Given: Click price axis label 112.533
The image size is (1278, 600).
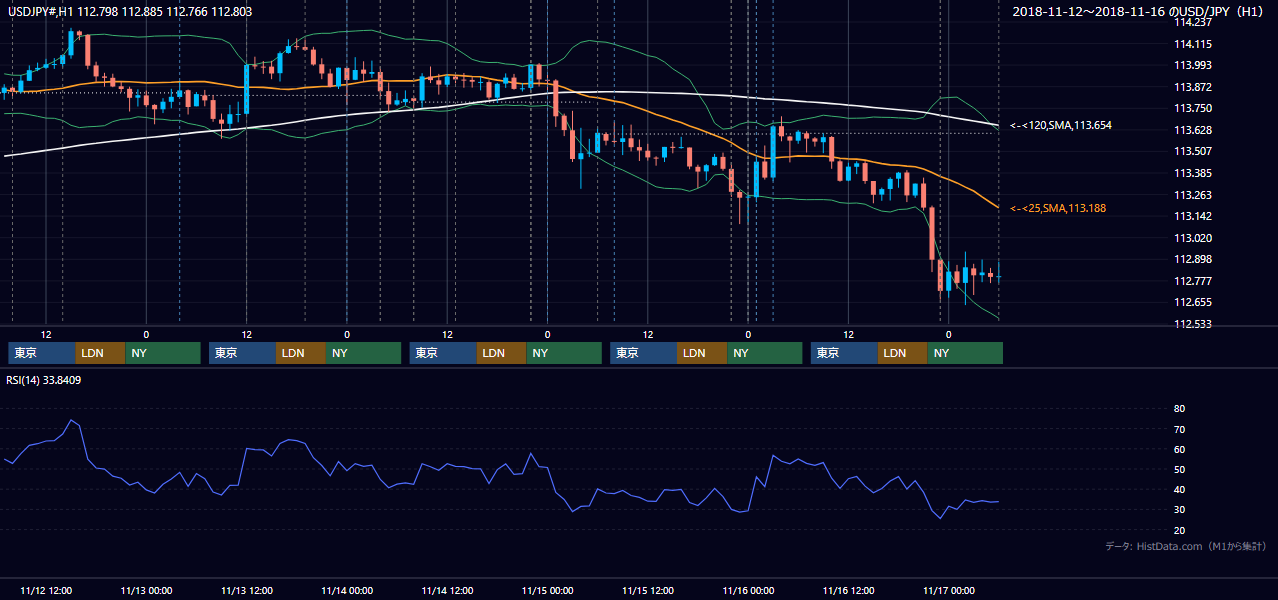Looking at the screenshot, I should click(x=1193, y=324).
